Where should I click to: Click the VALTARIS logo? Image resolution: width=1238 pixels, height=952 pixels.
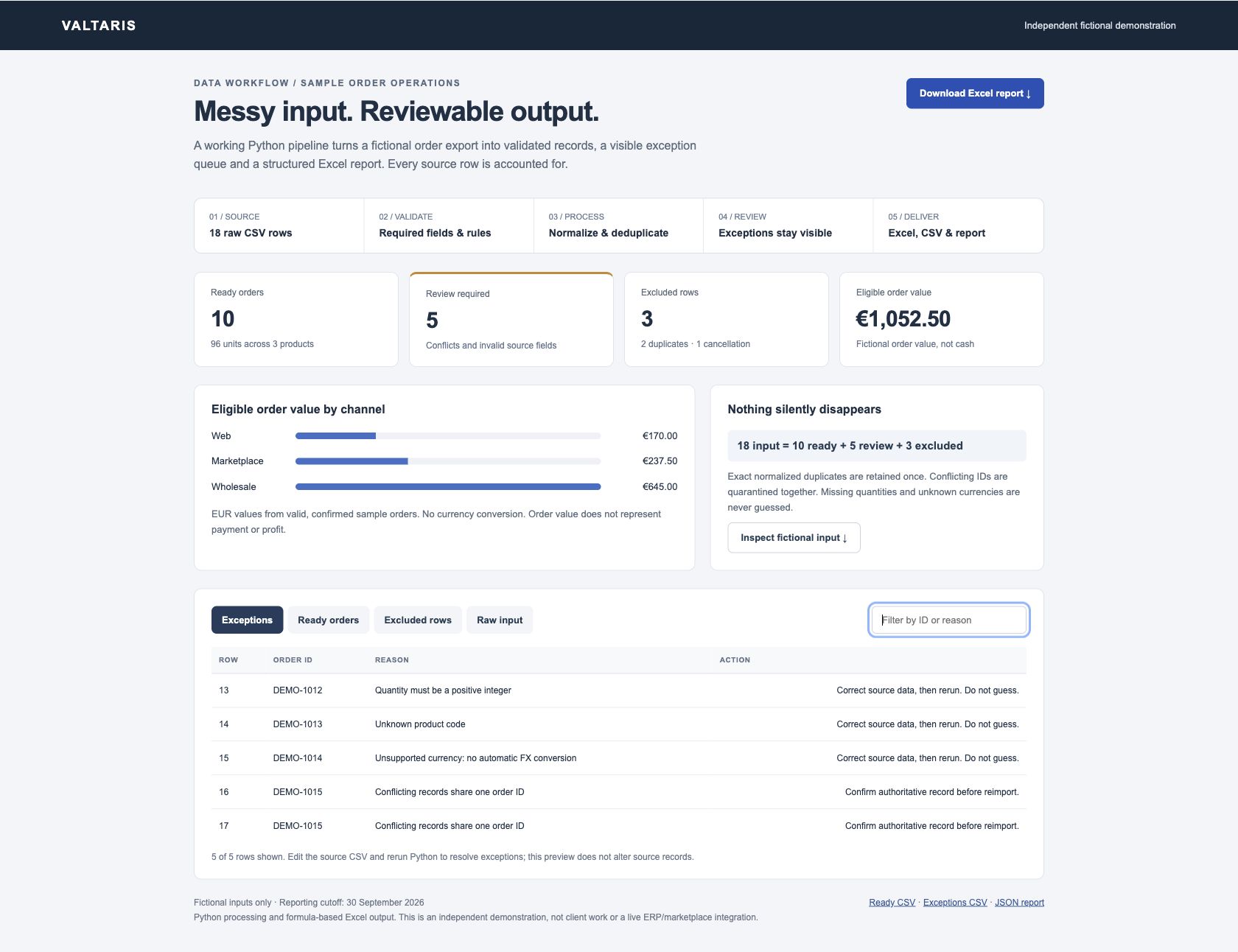pyautogui.click(x=99, y=26)
